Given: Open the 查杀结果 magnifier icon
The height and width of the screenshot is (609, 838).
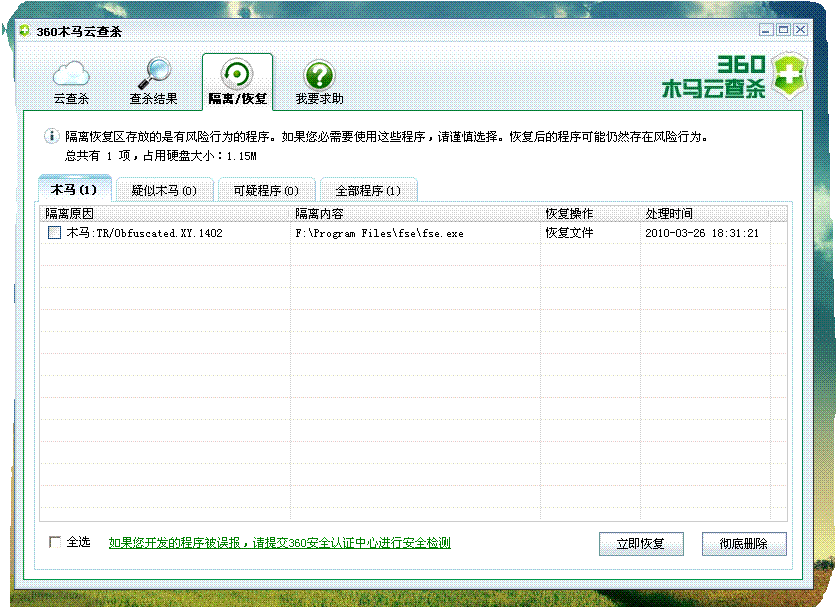Looking at the screenshot, I should (x=154, y=74).
